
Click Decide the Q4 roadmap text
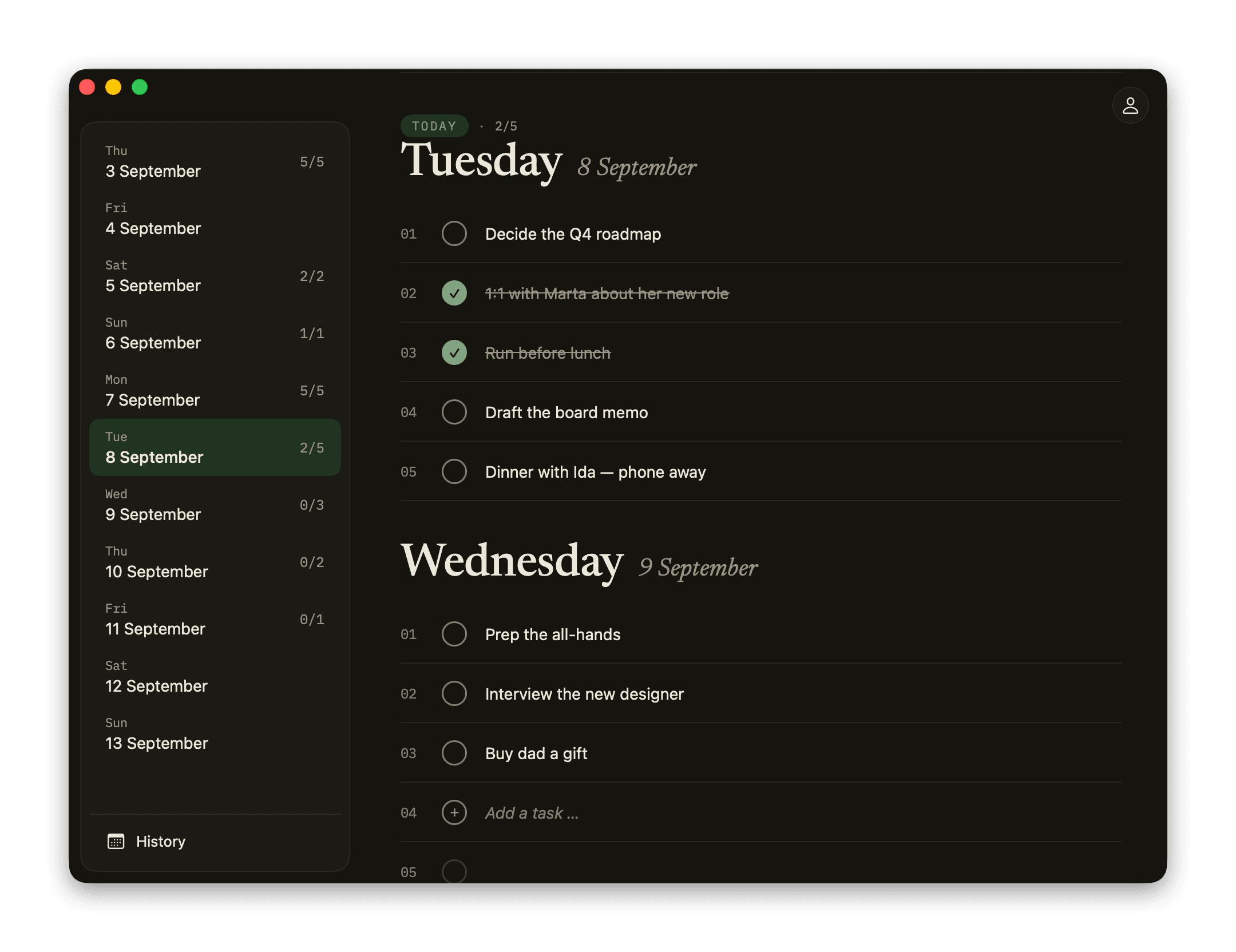[x=573, y=234]
